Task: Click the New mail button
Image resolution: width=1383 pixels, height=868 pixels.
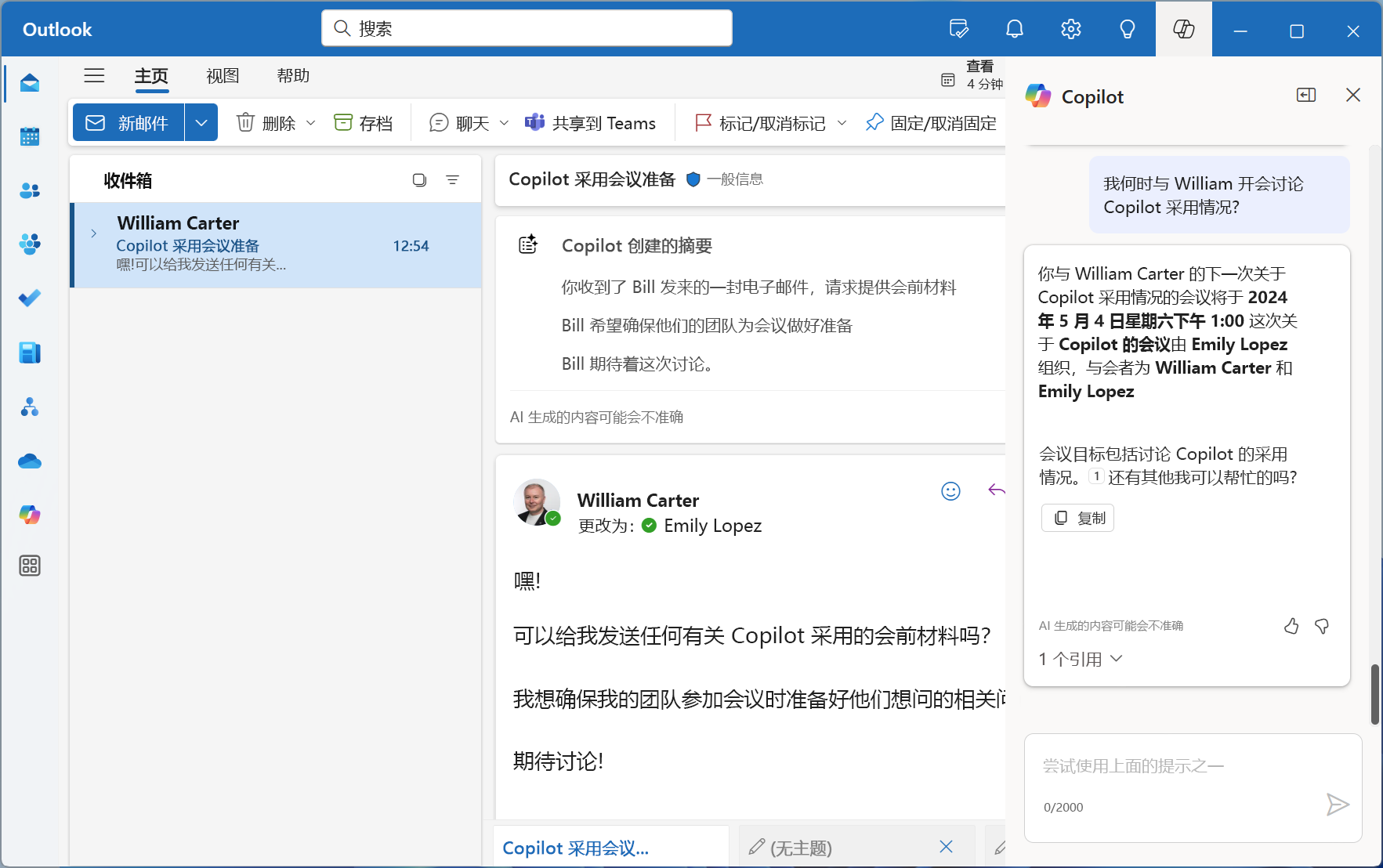Action: [x=129, y=123]
